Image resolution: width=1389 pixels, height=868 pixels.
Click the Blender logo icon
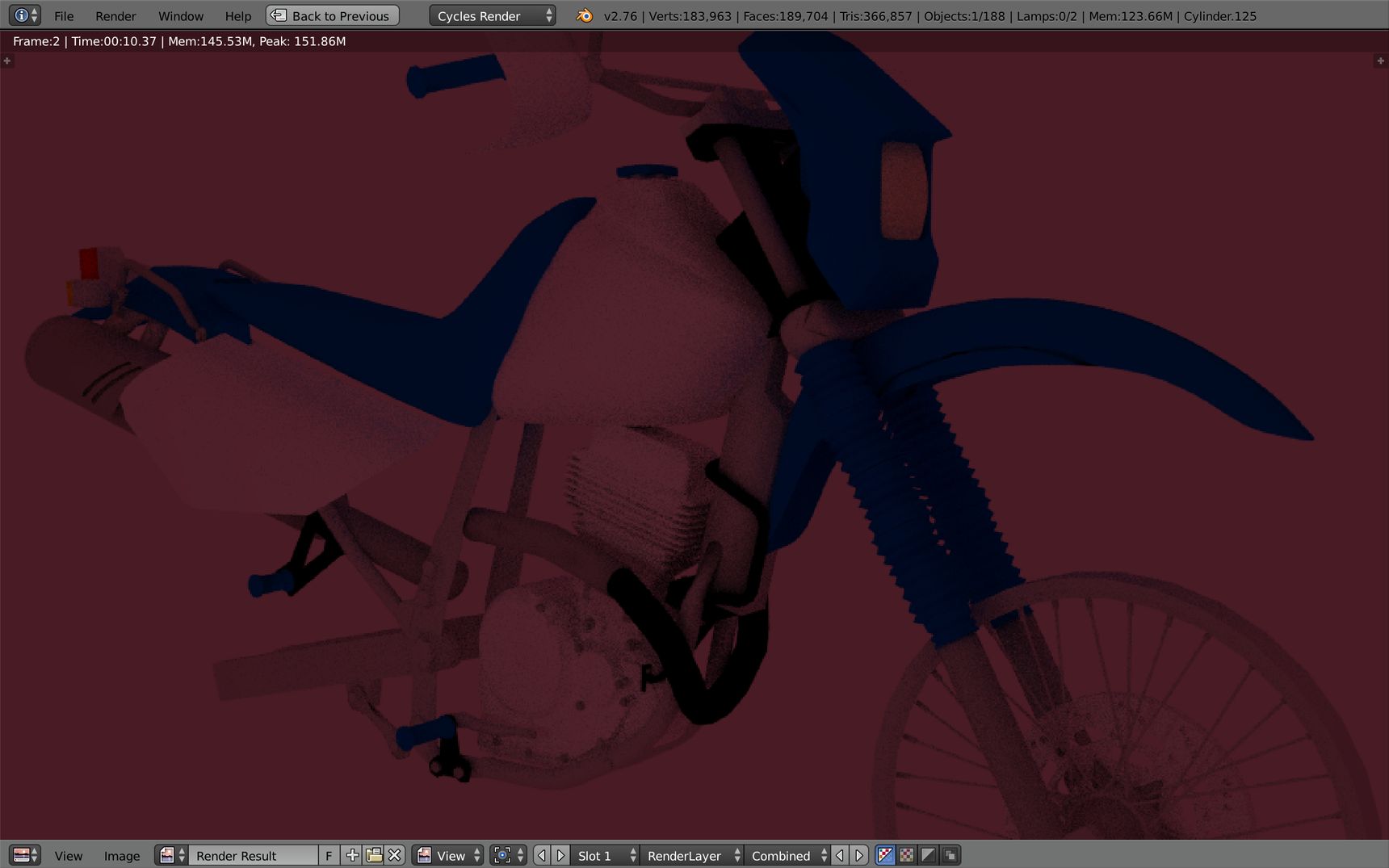coord(584,15)
